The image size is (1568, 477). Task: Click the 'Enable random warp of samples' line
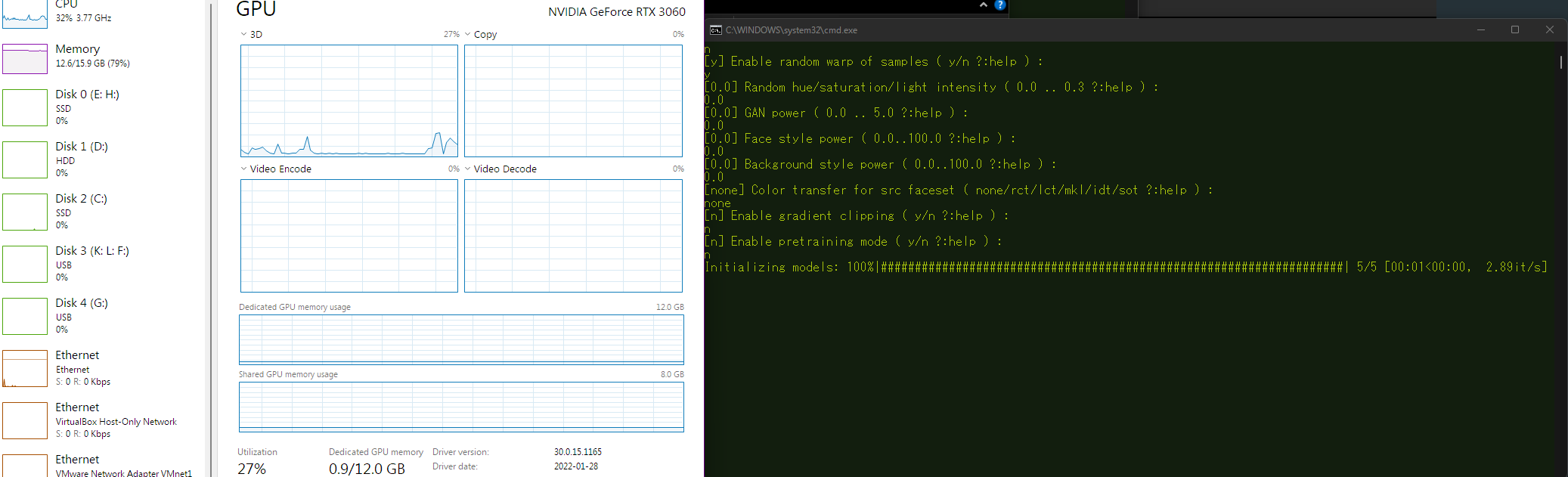[873, 61]
